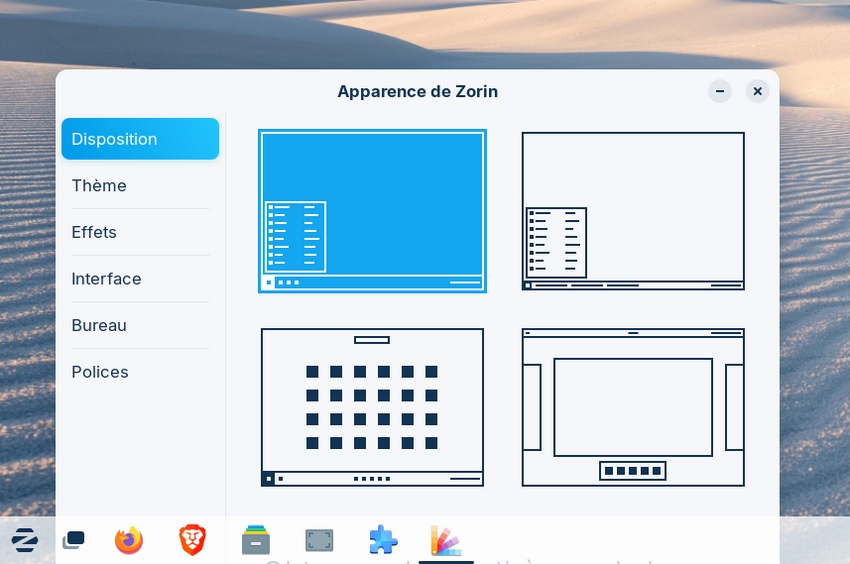Minimize the Apparence de Zorin window

[720, 91]
